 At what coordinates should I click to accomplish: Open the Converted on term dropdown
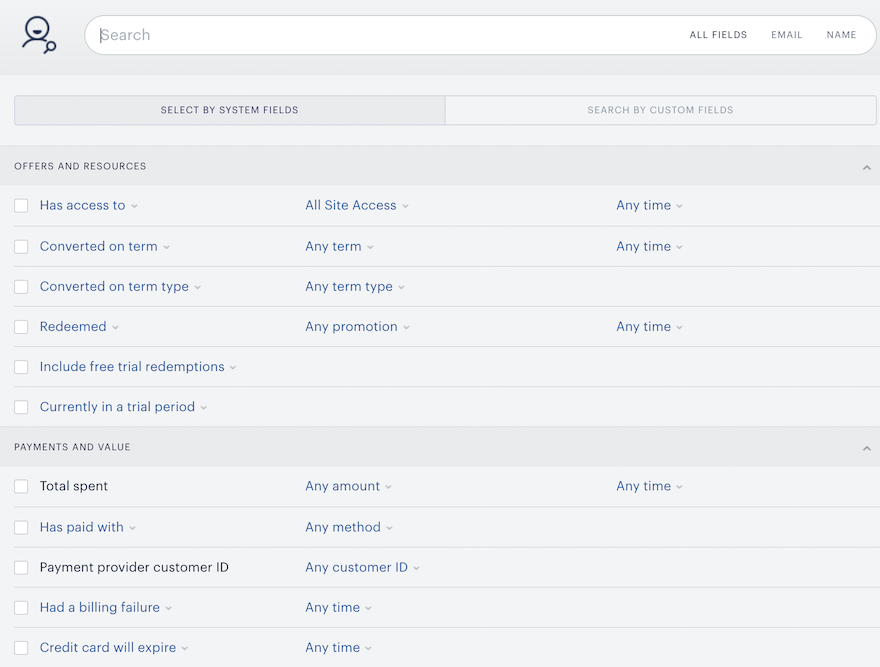(x=105, y=246)
